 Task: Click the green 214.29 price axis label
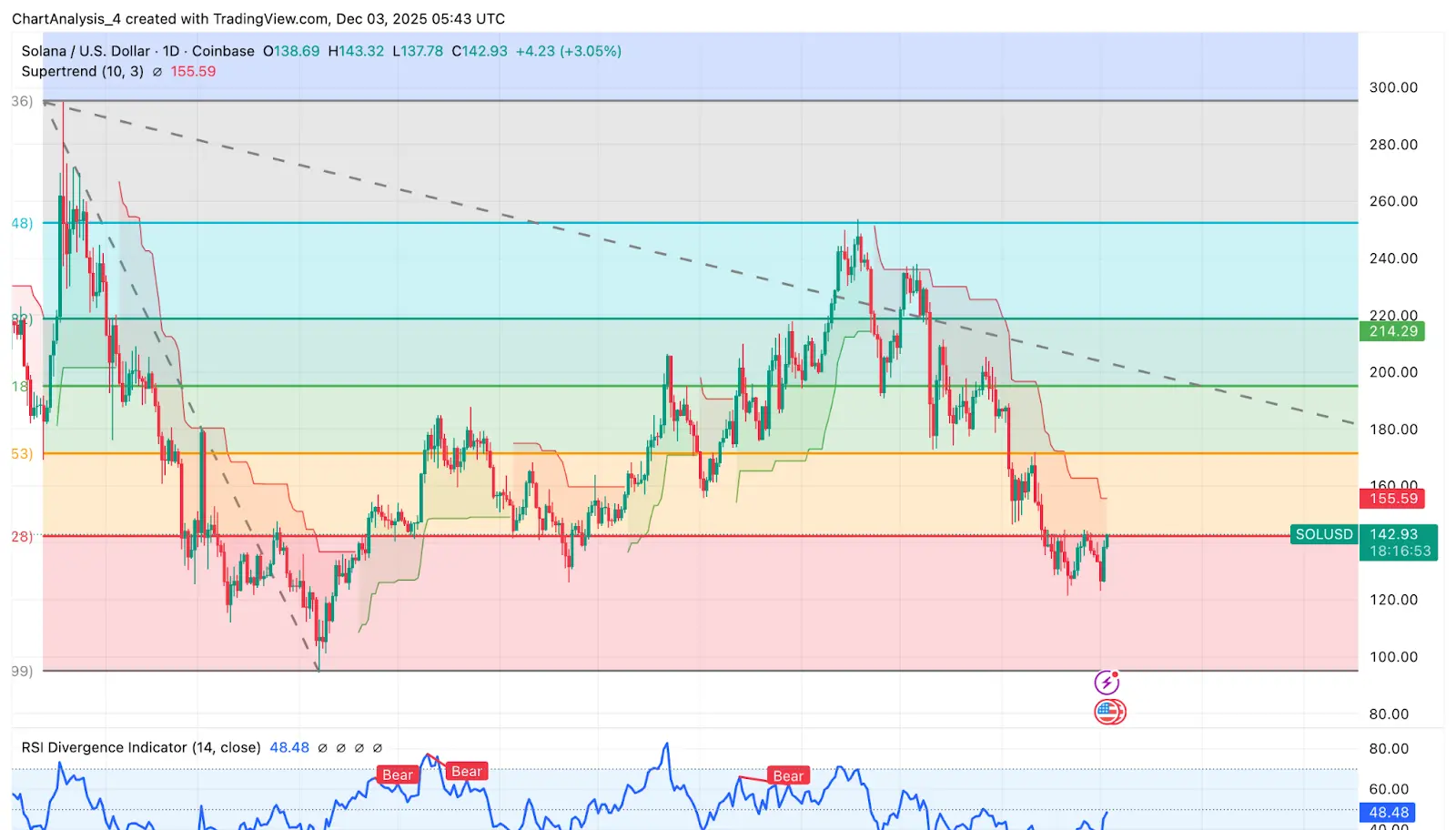[1393, 331]
